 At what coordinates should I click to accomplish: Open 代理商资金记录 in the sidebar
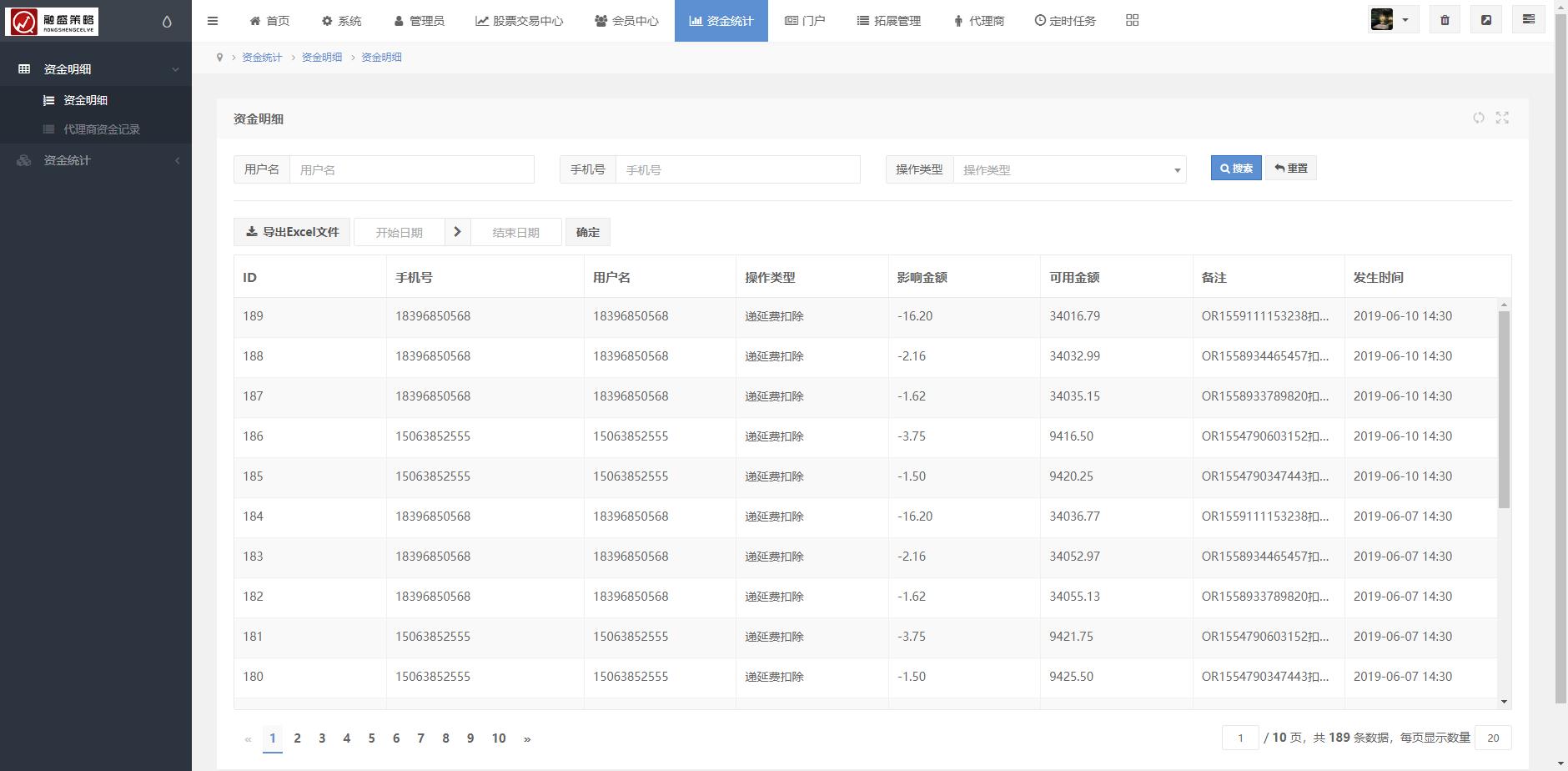[x=96, y=129]
